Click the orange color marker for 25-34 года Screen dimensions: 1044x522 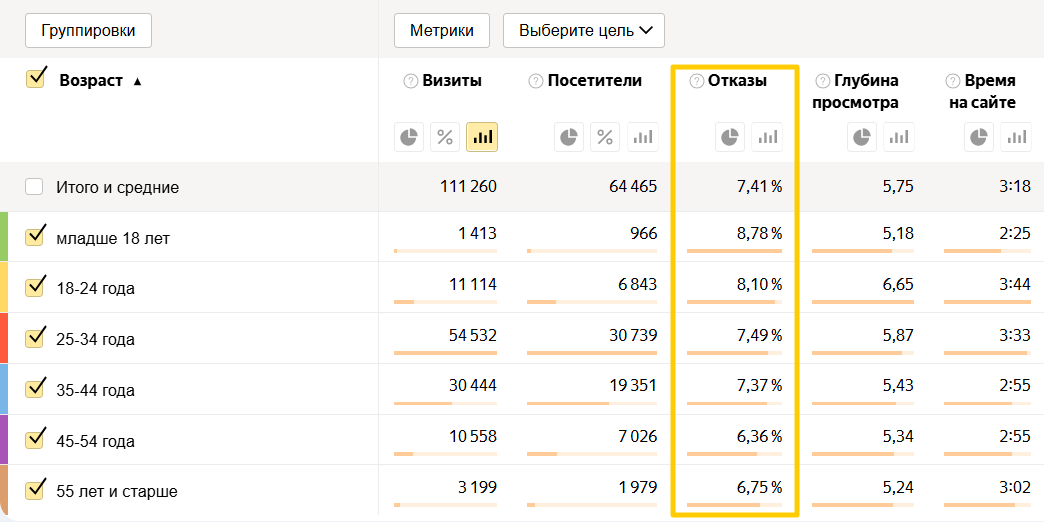pos(4,338)
